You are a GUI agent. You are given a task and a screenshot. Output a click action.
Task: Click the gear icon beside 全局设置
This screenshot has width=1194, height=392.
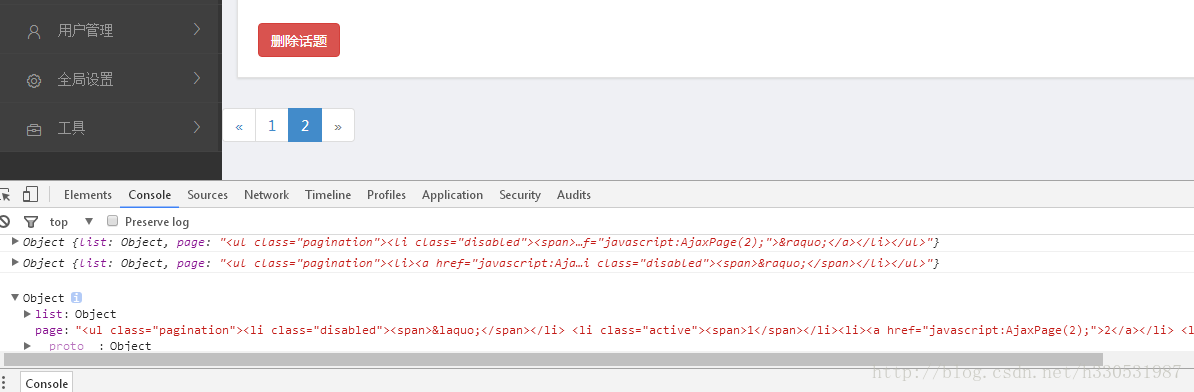click(34, 80)
